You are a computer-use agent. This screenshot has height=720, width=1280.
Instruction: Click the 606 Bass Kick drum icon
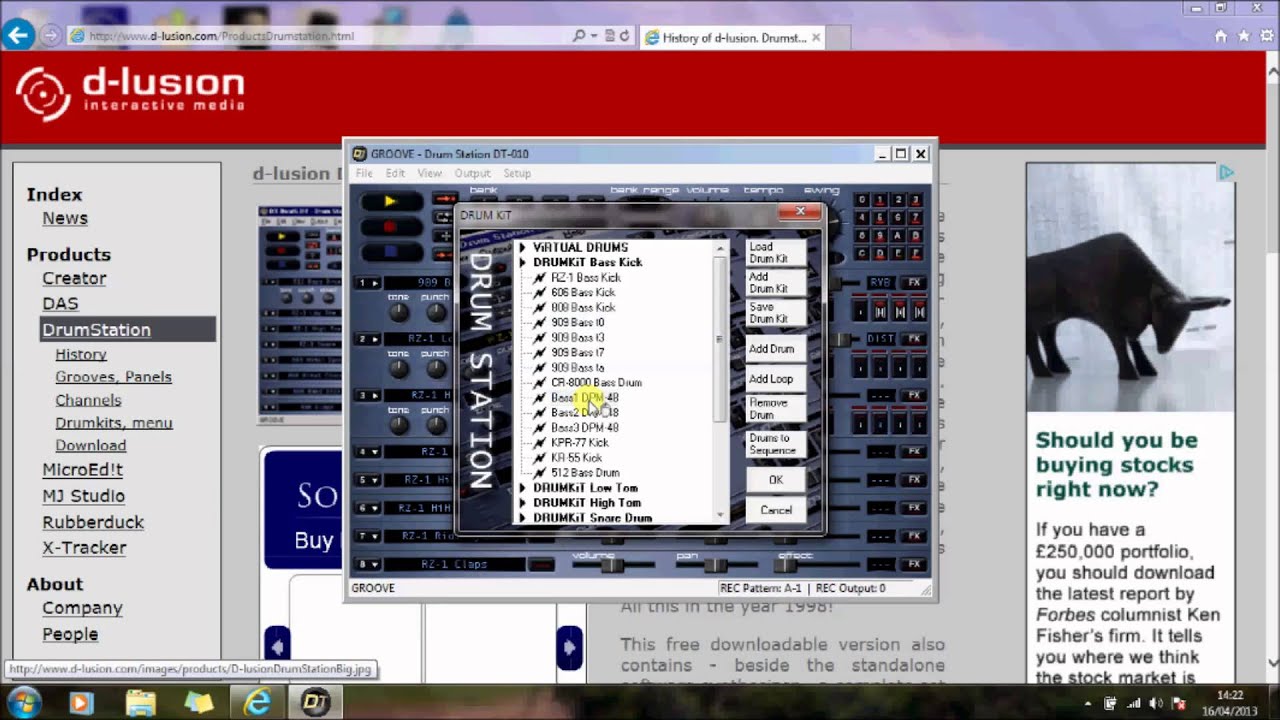tap(540, 292)
